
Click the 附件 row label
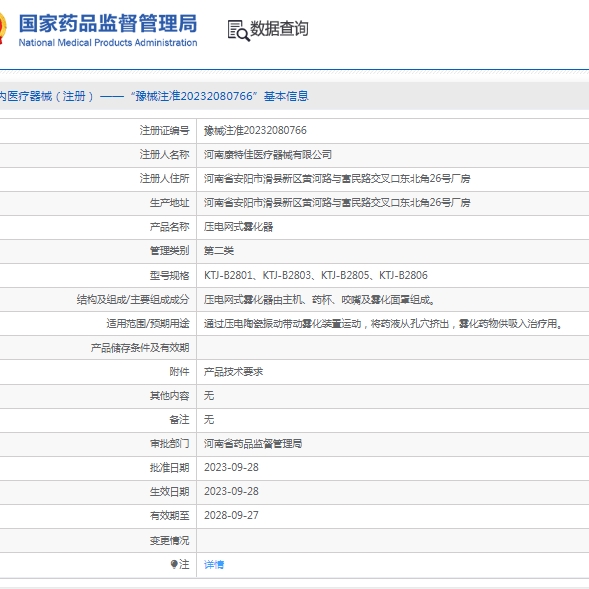point(179,372)
